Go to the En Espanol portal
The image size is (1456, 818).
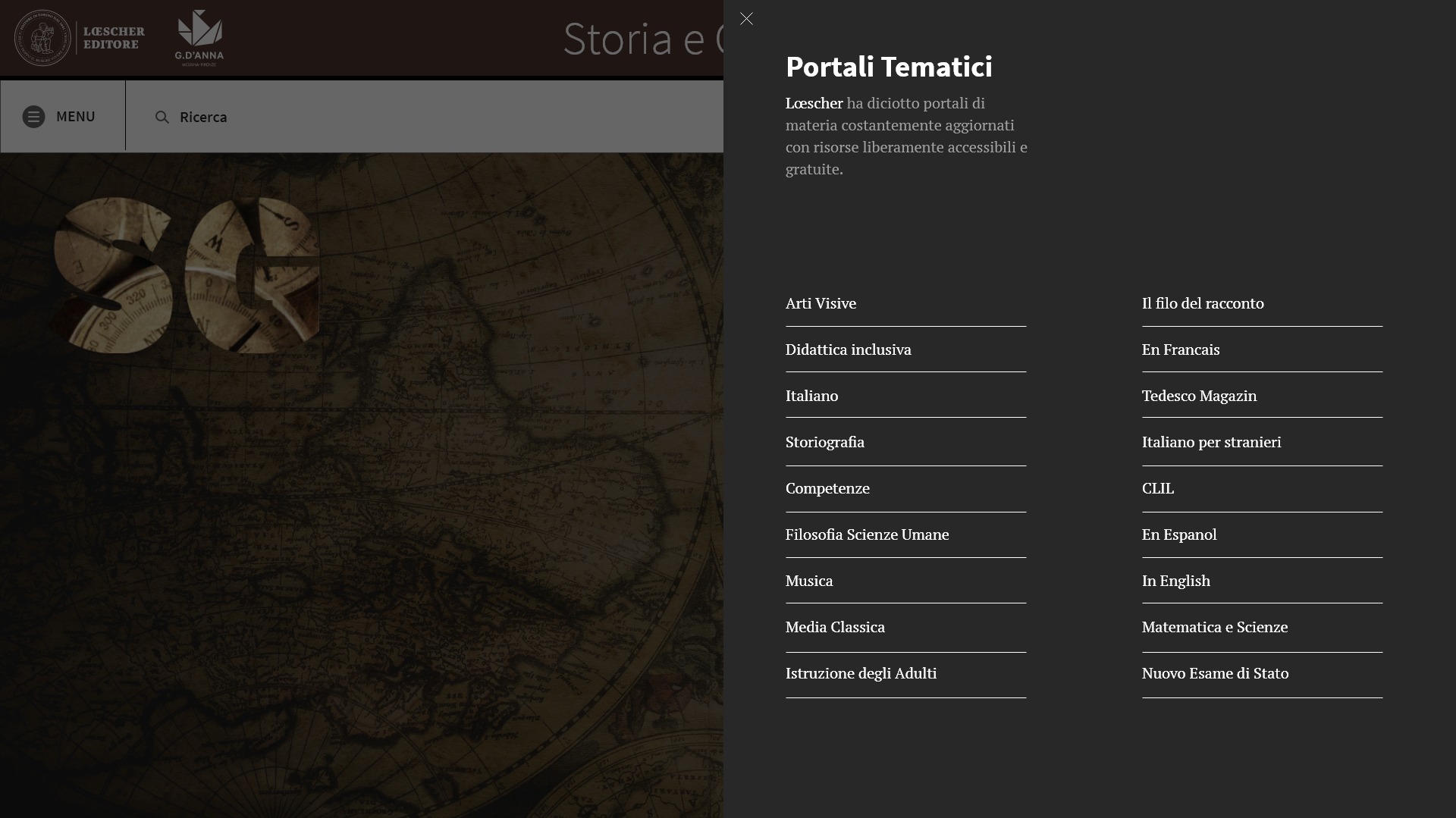[x=1179, y=534]
